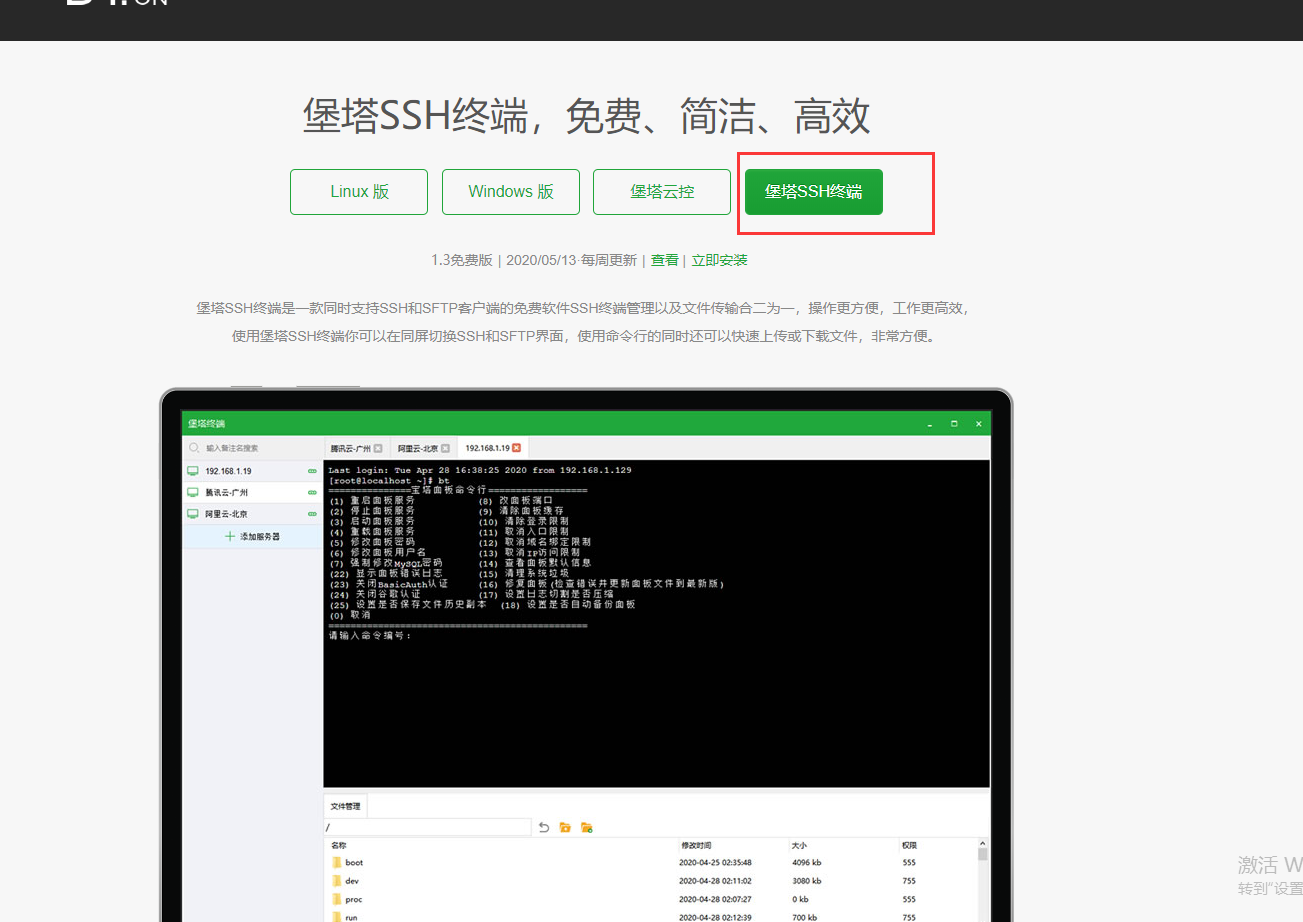1303x922 pixels.
Task: Select the proc folder name
Action: [x=354, y=899]
